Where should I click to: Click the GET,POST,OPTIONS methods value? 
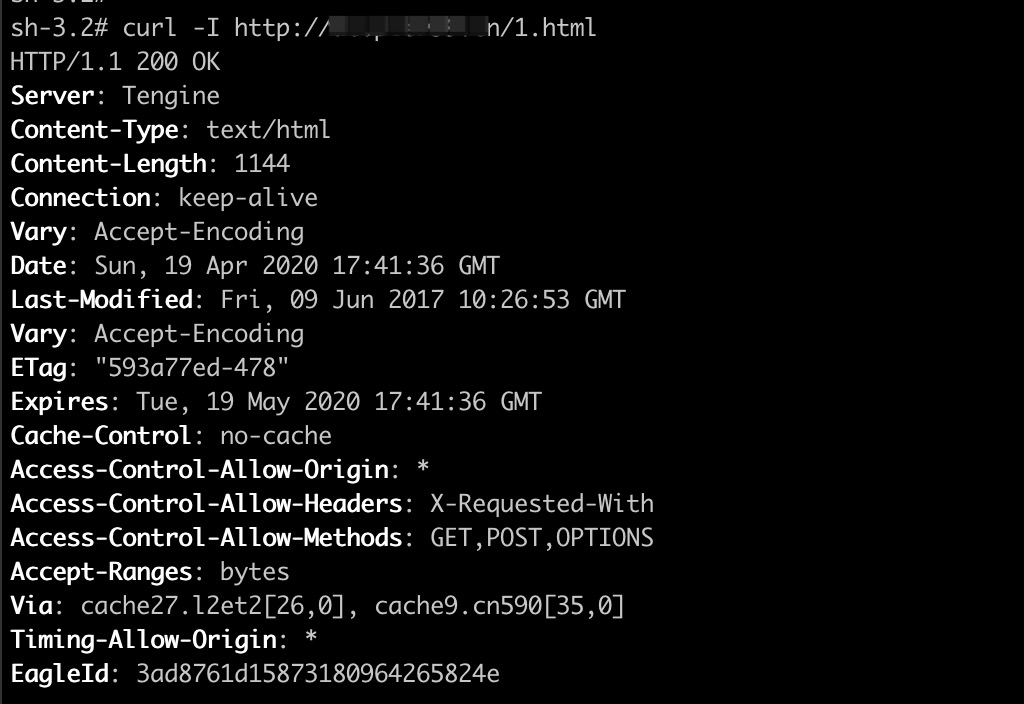541,538
